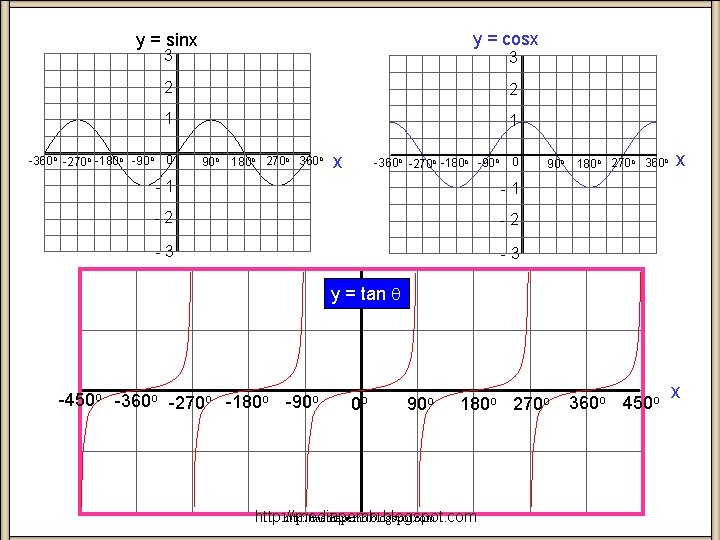
Task: Click the y-value 3 on the cosine graph
Action: [514, 57]
